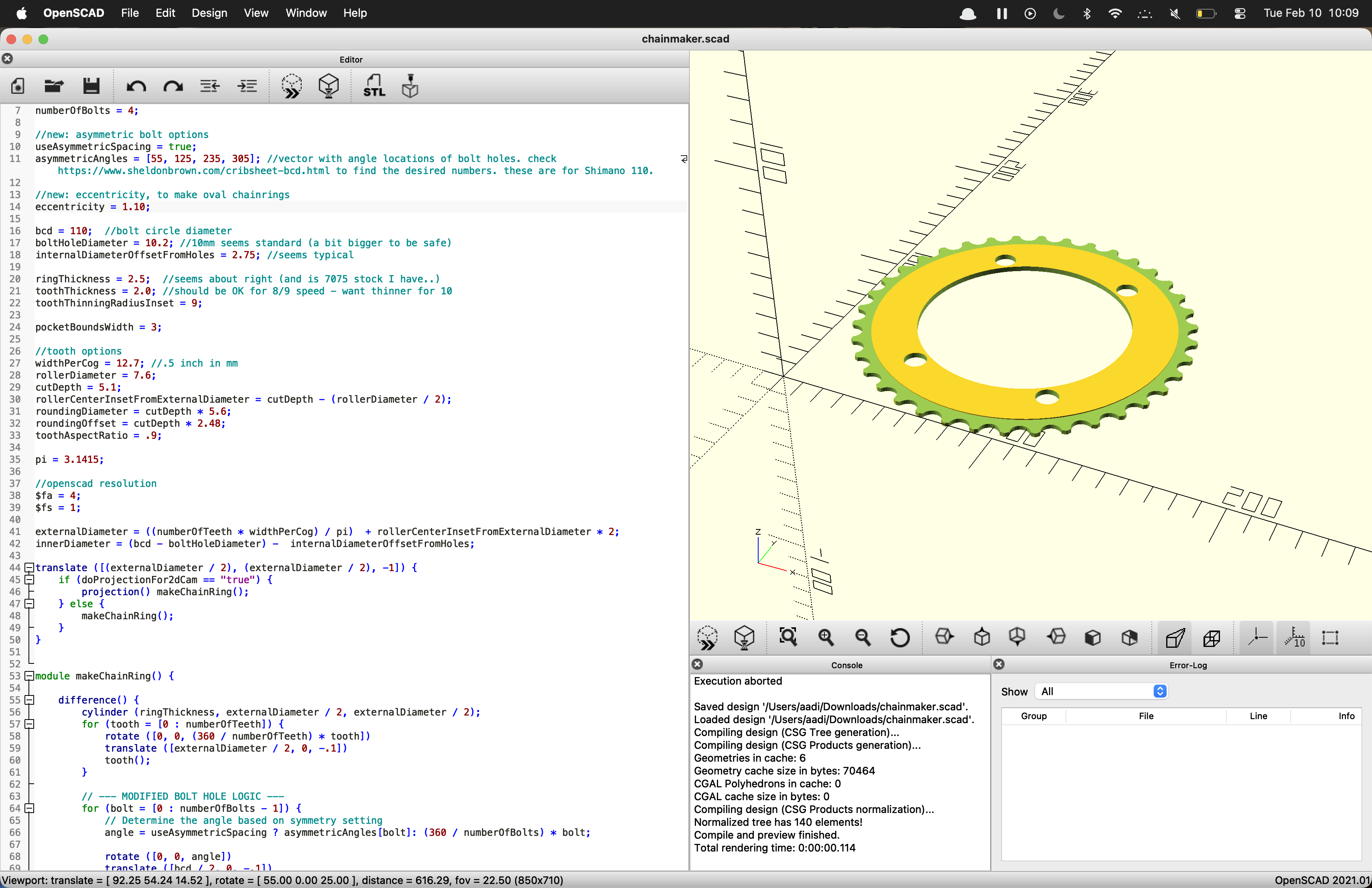The height and width of the screenshot is (888, 1372).
Task: Close the Console panel
Action: (697, 665)
